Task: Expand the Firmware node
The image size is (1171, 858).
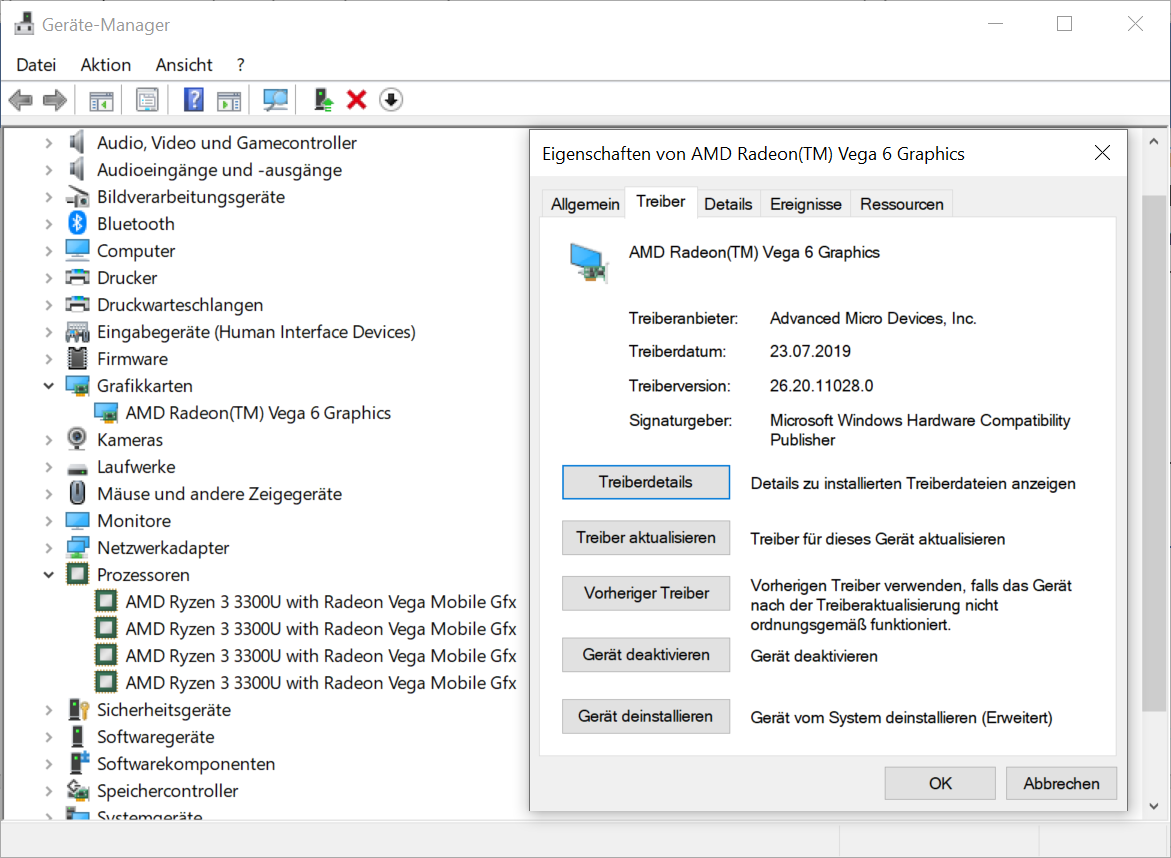Action: 49,358
